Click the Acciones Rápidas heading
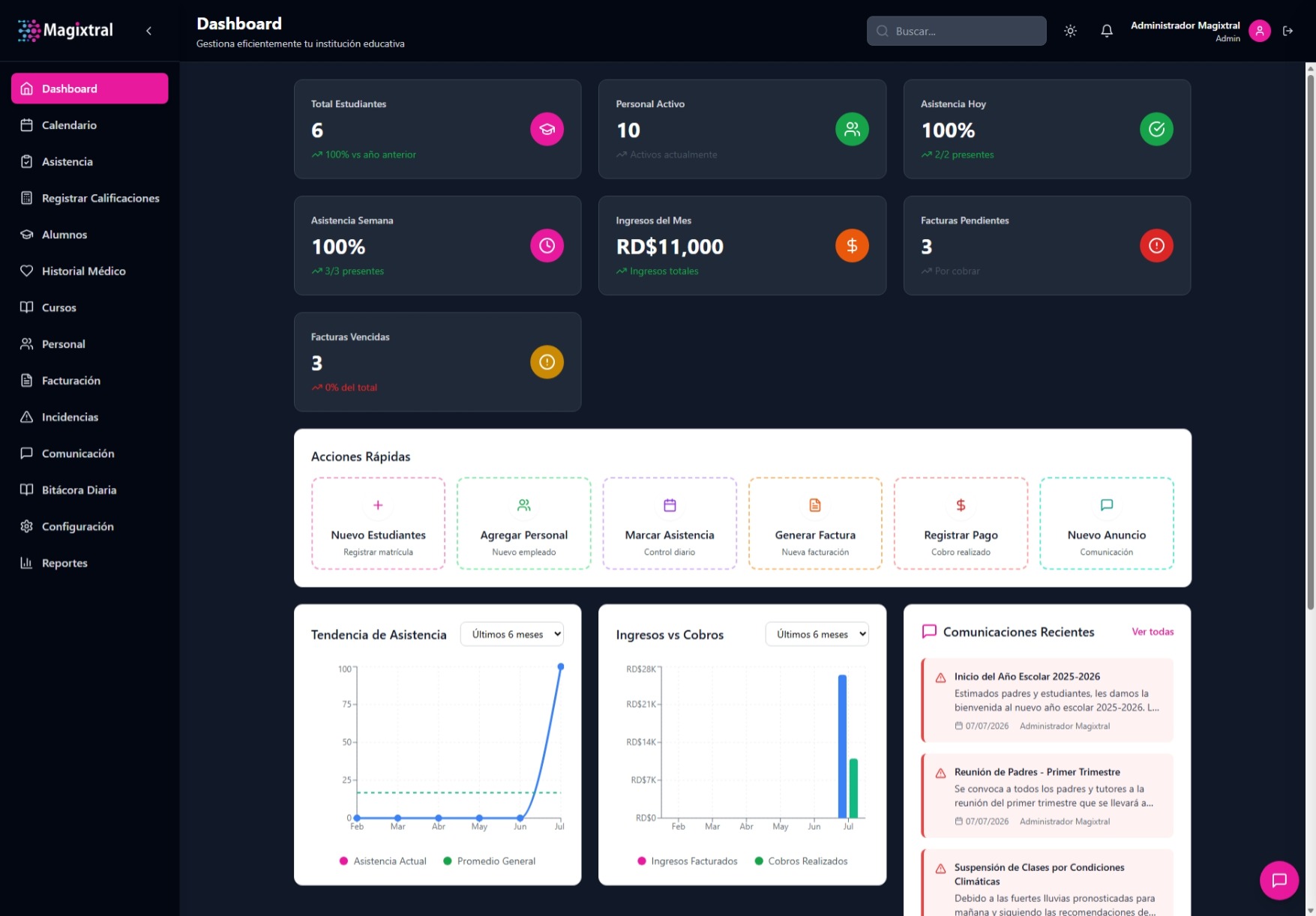The width and height of the screenshot is (1316, 916). coord(361,457)
